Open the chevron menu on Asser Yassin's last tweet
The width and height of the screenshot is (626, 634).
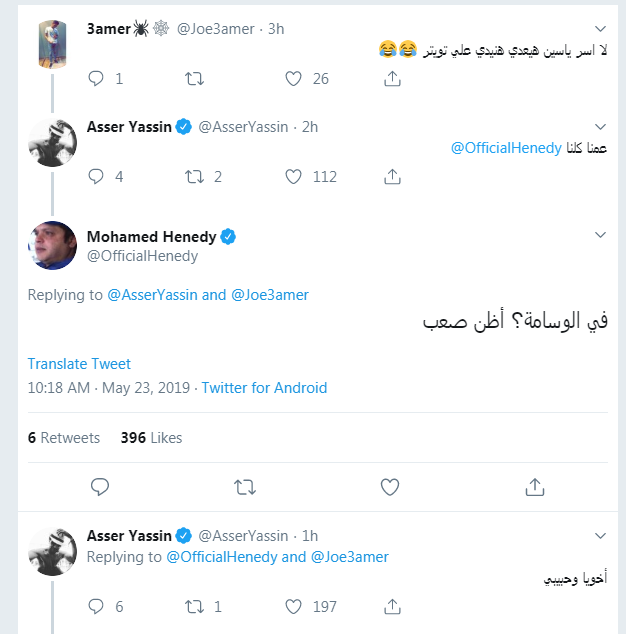(600, 535)
